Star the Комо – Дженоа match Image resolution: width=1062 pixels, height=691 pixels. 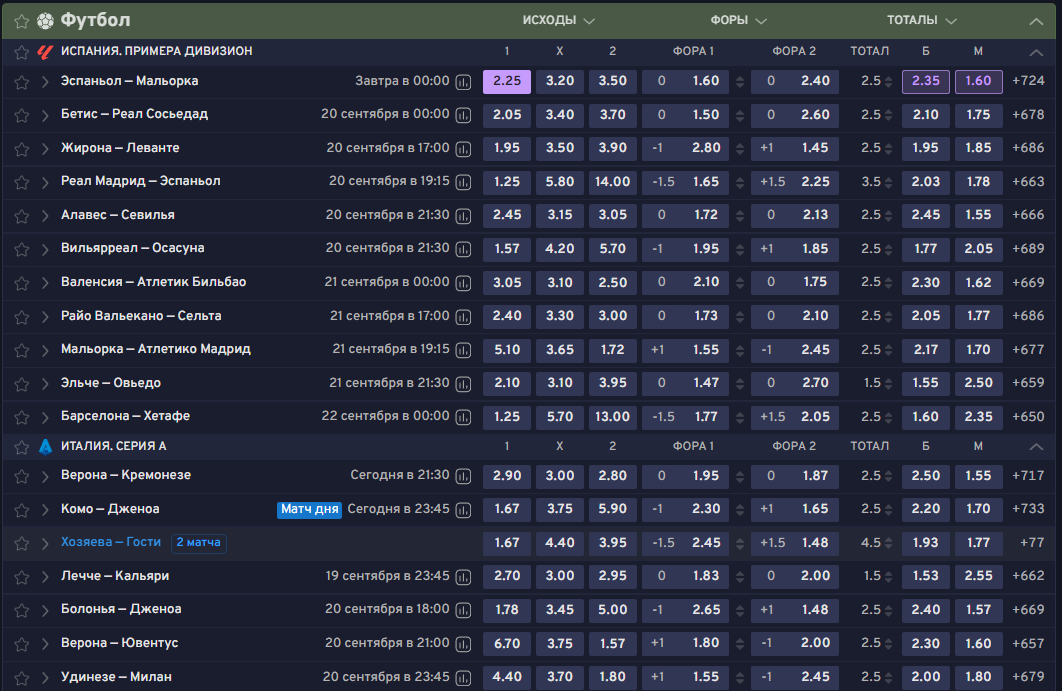(x=22, y=511)
